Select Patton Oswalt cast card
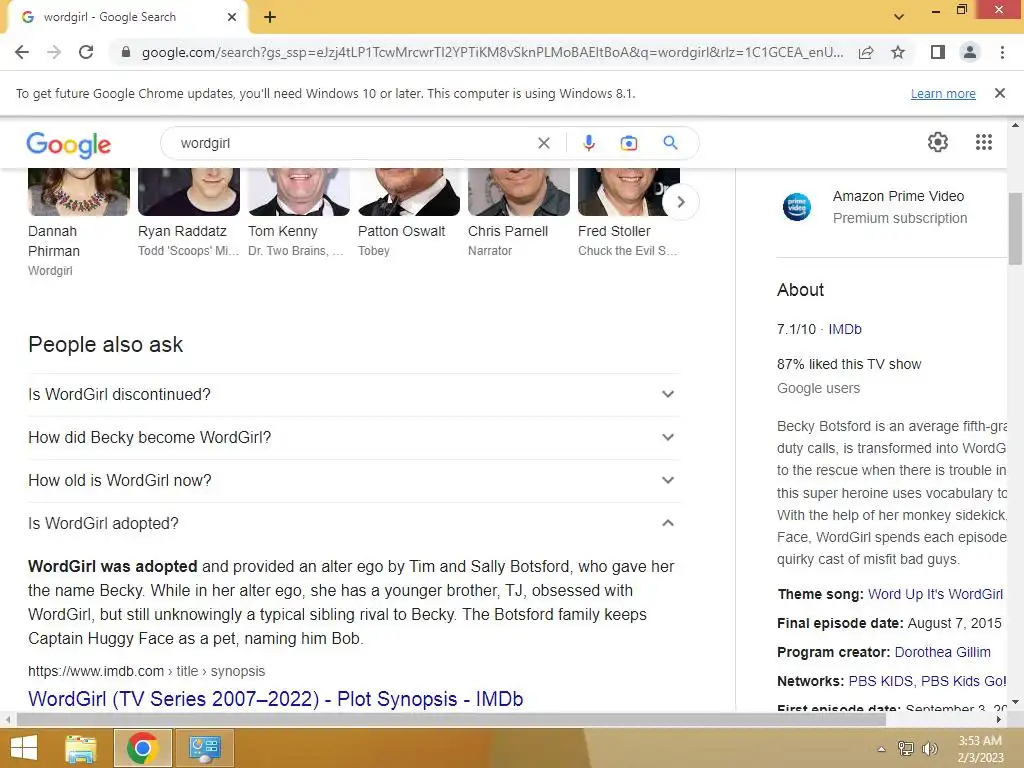This screenshot has width=1024, height=768. 409,212
